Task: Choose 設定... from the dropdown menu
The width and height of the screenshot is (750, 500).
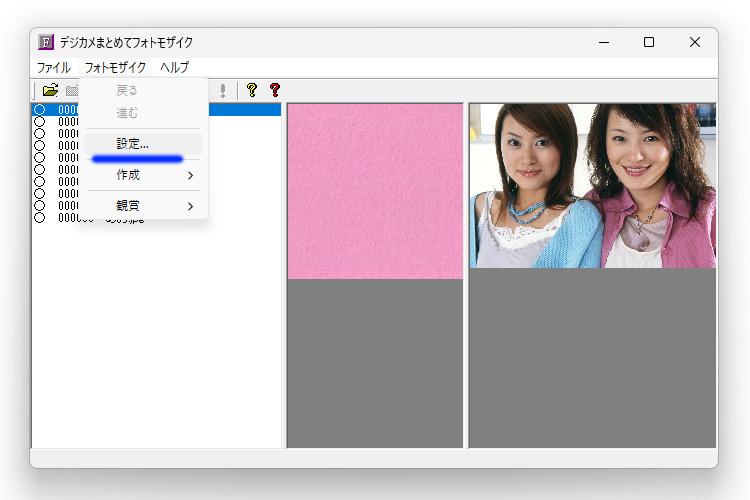Action: 133,144
